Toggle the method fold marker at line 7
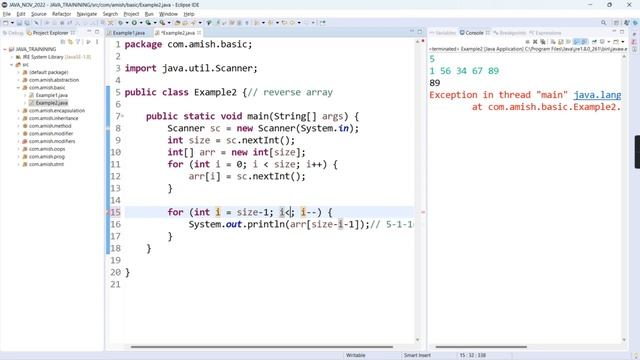640x360 pixels. point(122,116)
